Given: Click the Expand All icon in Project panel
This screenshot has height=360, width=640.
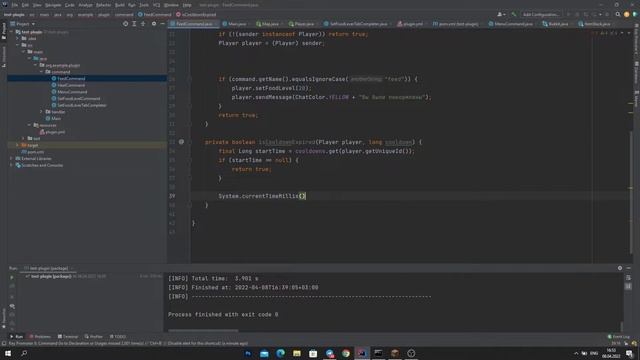Looking at the screenshot, I should point(134,24).
